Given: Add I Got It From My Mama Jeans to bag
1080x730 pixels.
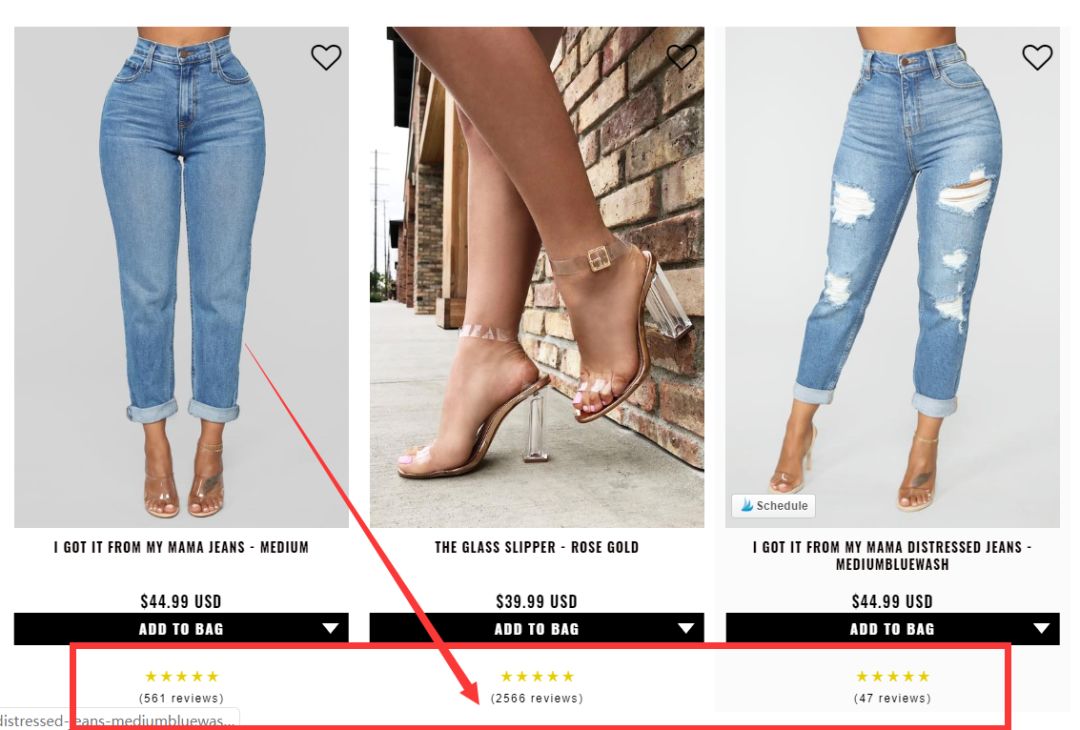Looking at the screenshot, I should point(181,629).
